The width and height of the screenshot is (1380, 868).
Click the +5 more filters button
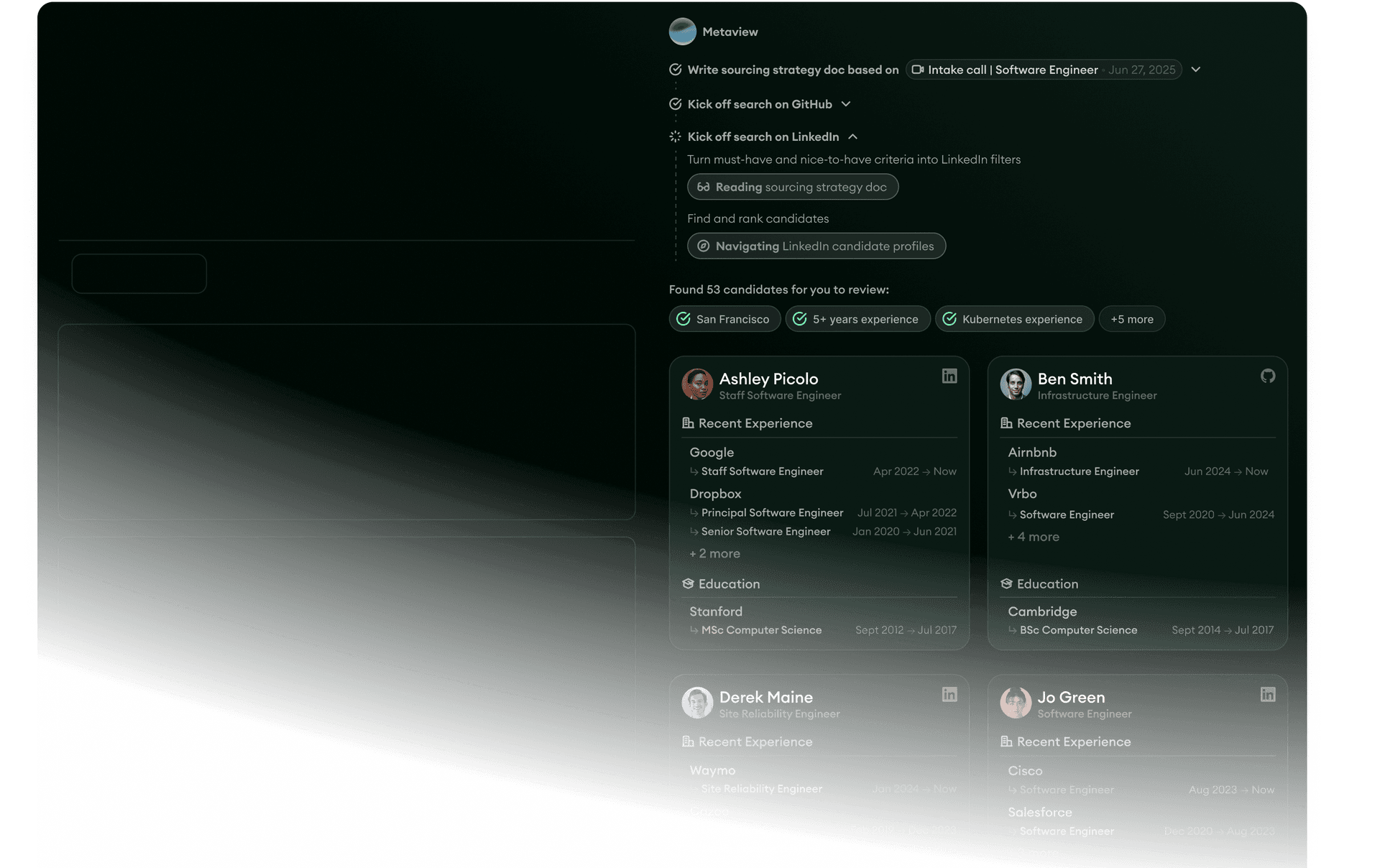pos(1131,318)
